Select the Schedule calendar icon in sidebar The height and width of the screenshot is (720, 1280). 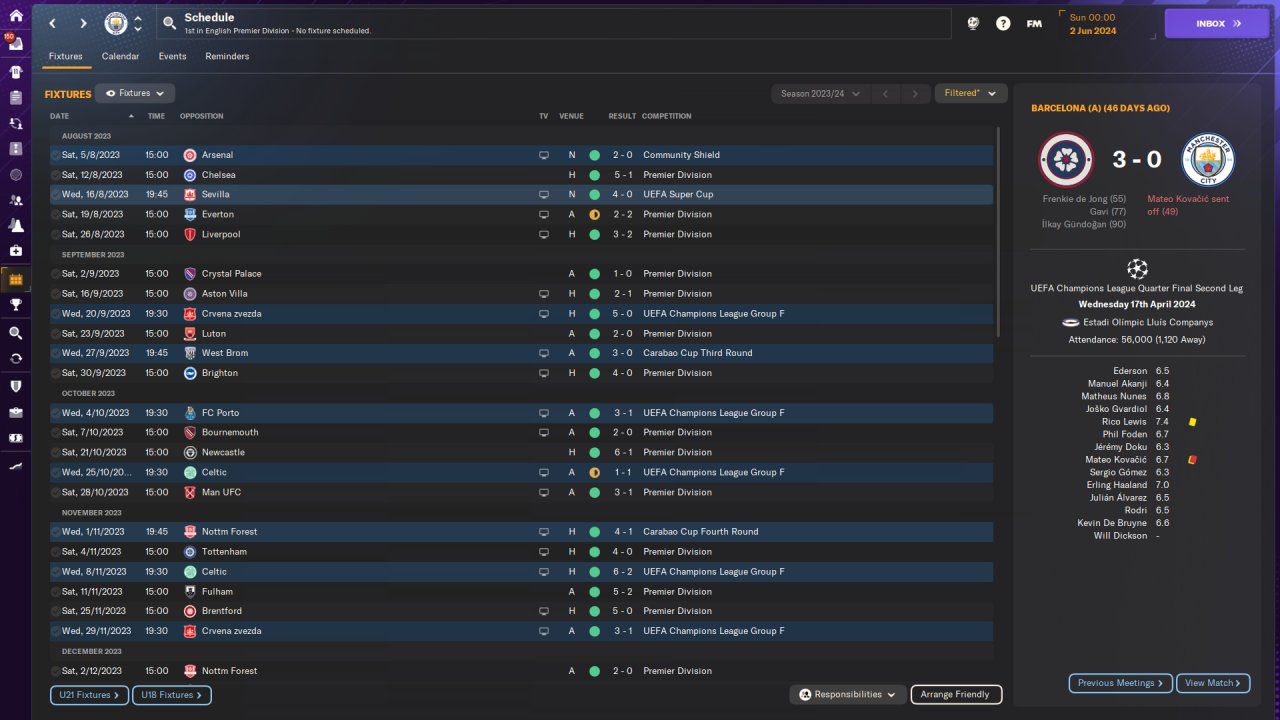[x=15, y=279]
